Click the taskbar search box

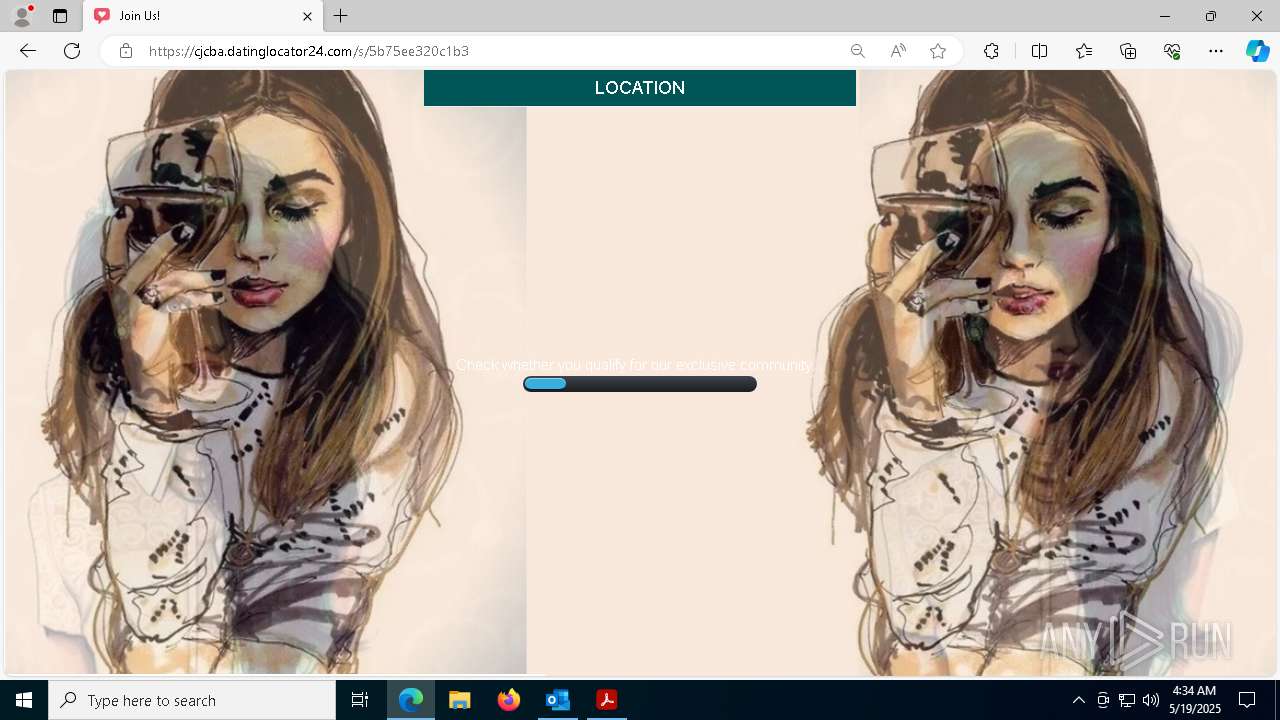pos(192,700)
